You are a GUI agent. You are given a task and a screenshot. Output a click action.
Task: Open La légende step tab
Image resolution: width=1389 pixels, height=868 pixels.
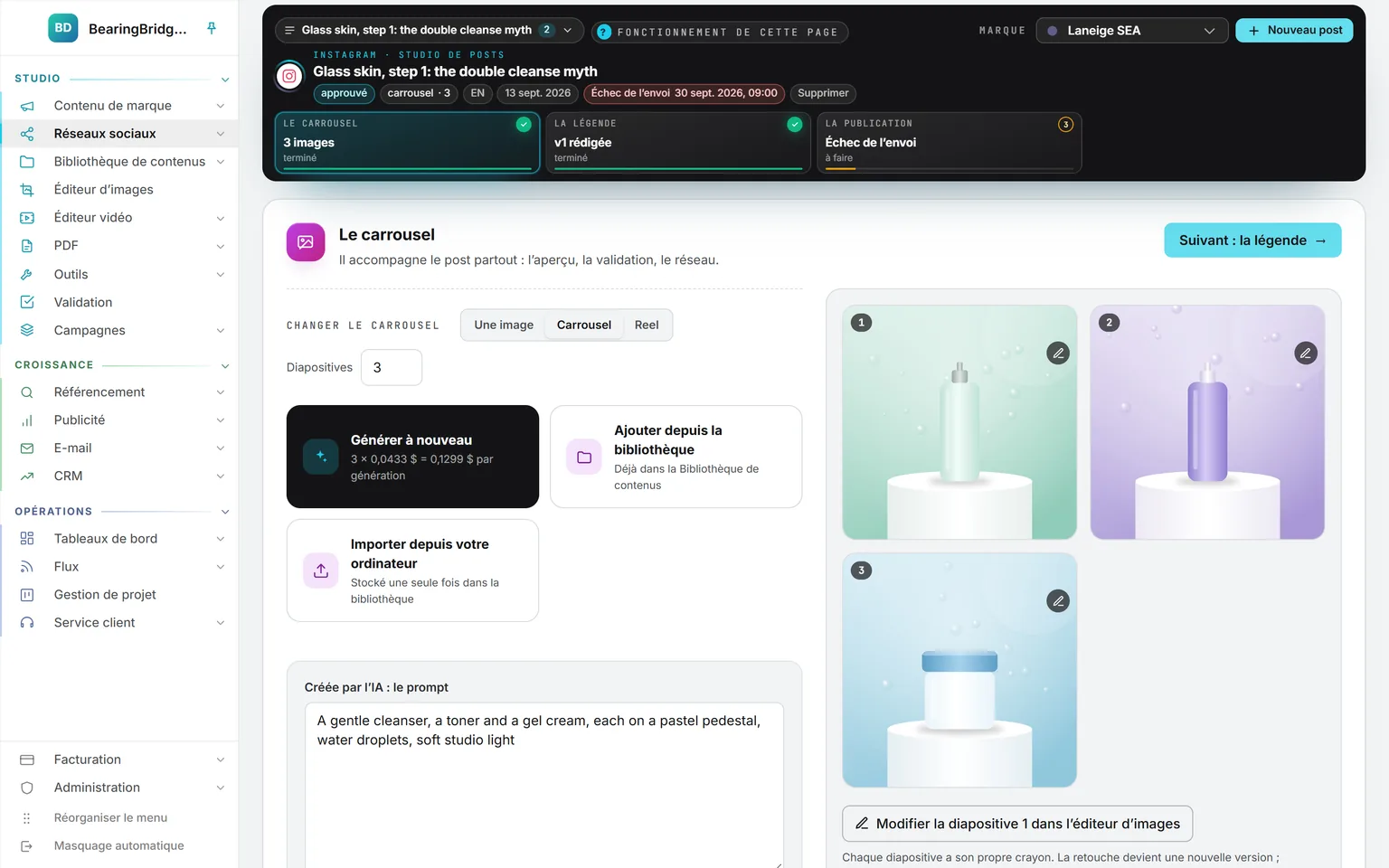click(677, 142)
